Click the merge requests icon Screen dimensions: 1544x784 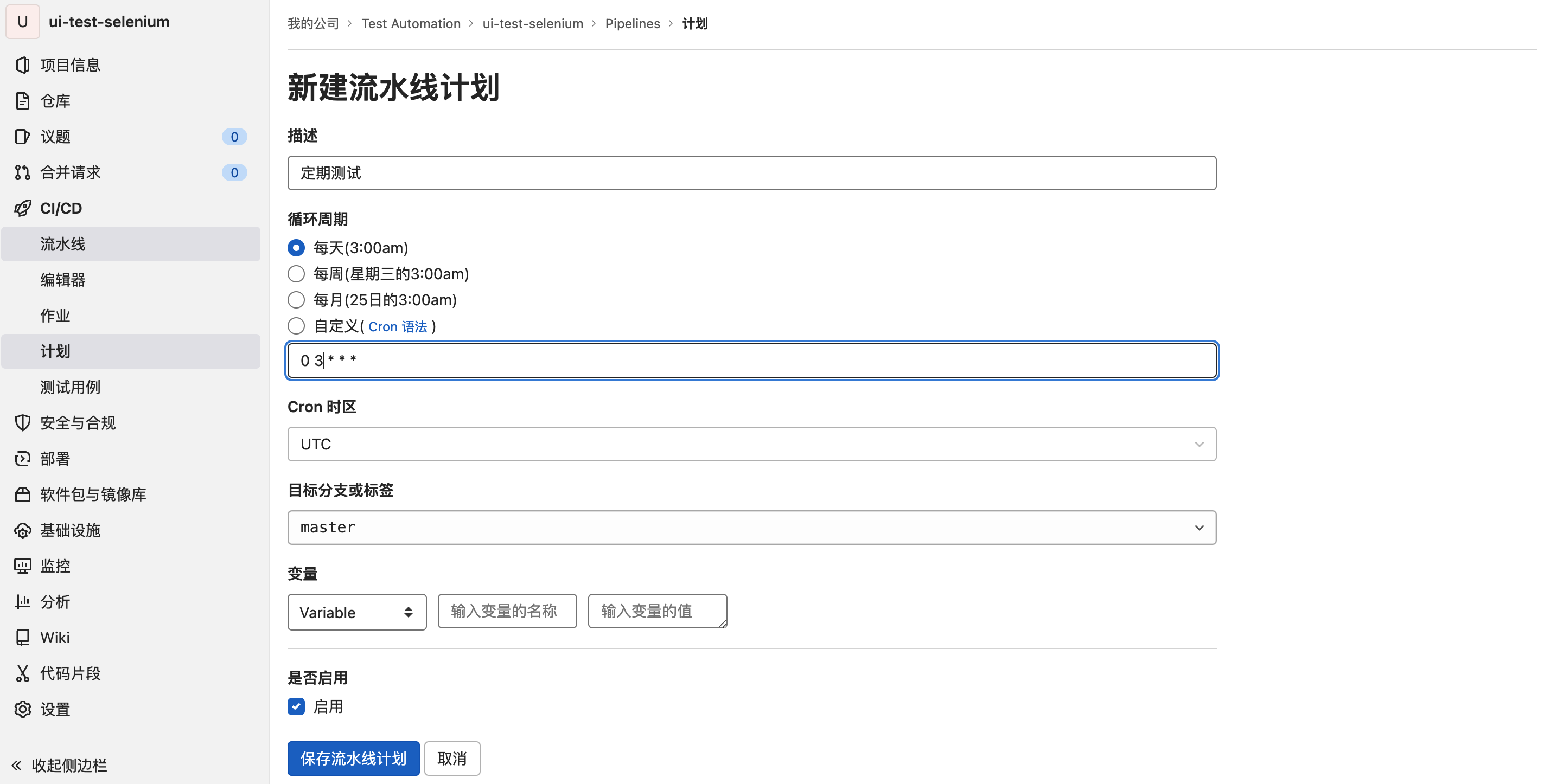pos(23,172)
